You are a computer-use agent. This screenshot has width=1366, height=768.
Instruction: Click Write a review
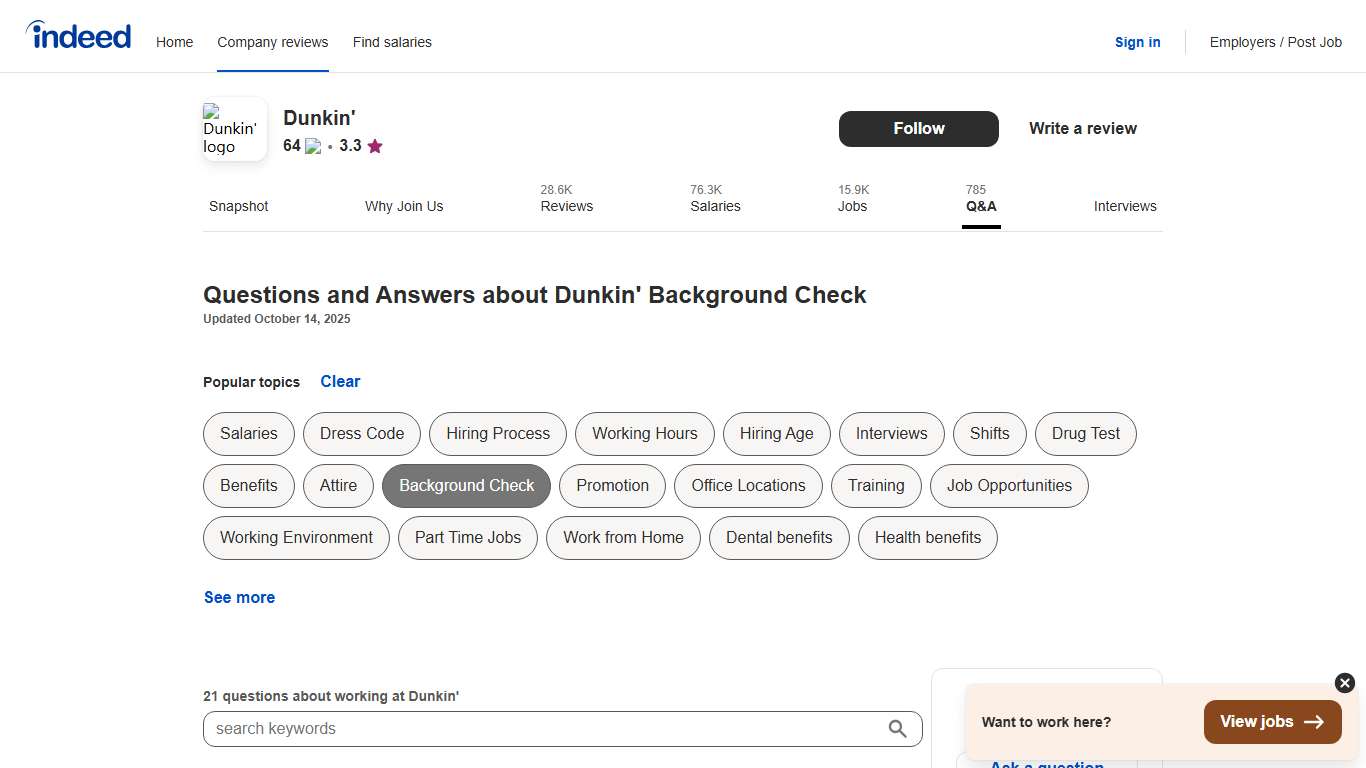[1082, 128]
